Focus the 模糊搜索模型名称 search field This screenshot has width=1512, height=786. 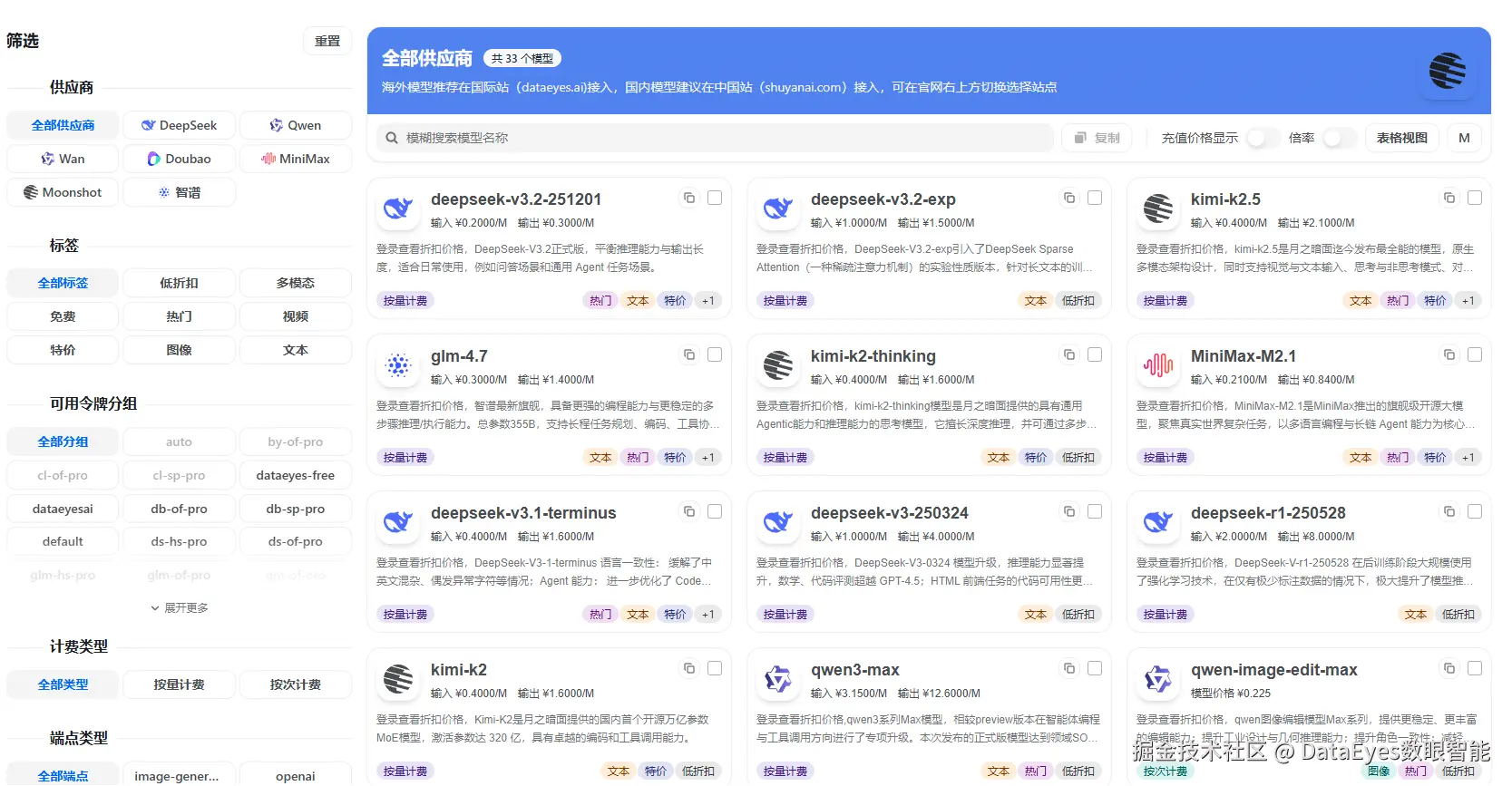click(x=715, y=138)
